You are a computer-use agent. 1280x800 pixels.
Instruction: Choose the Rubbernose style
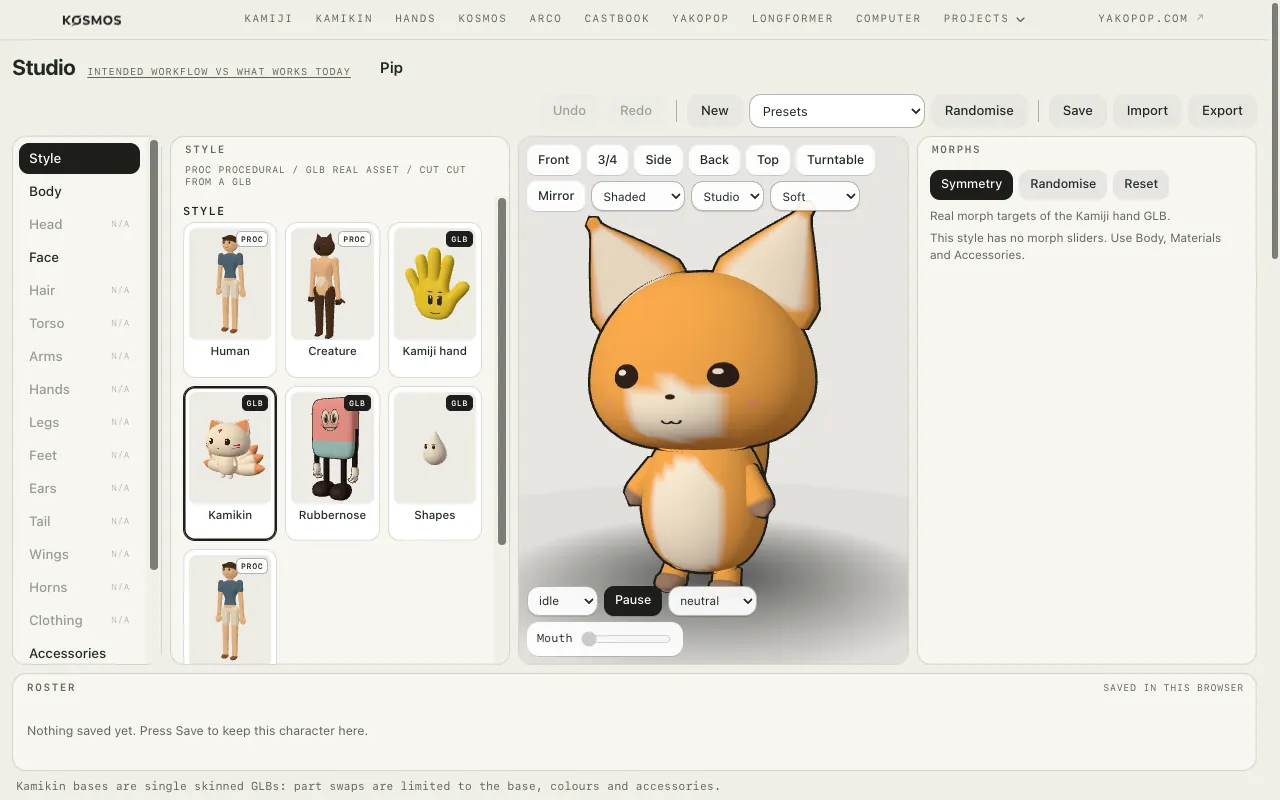coord(332,463)
